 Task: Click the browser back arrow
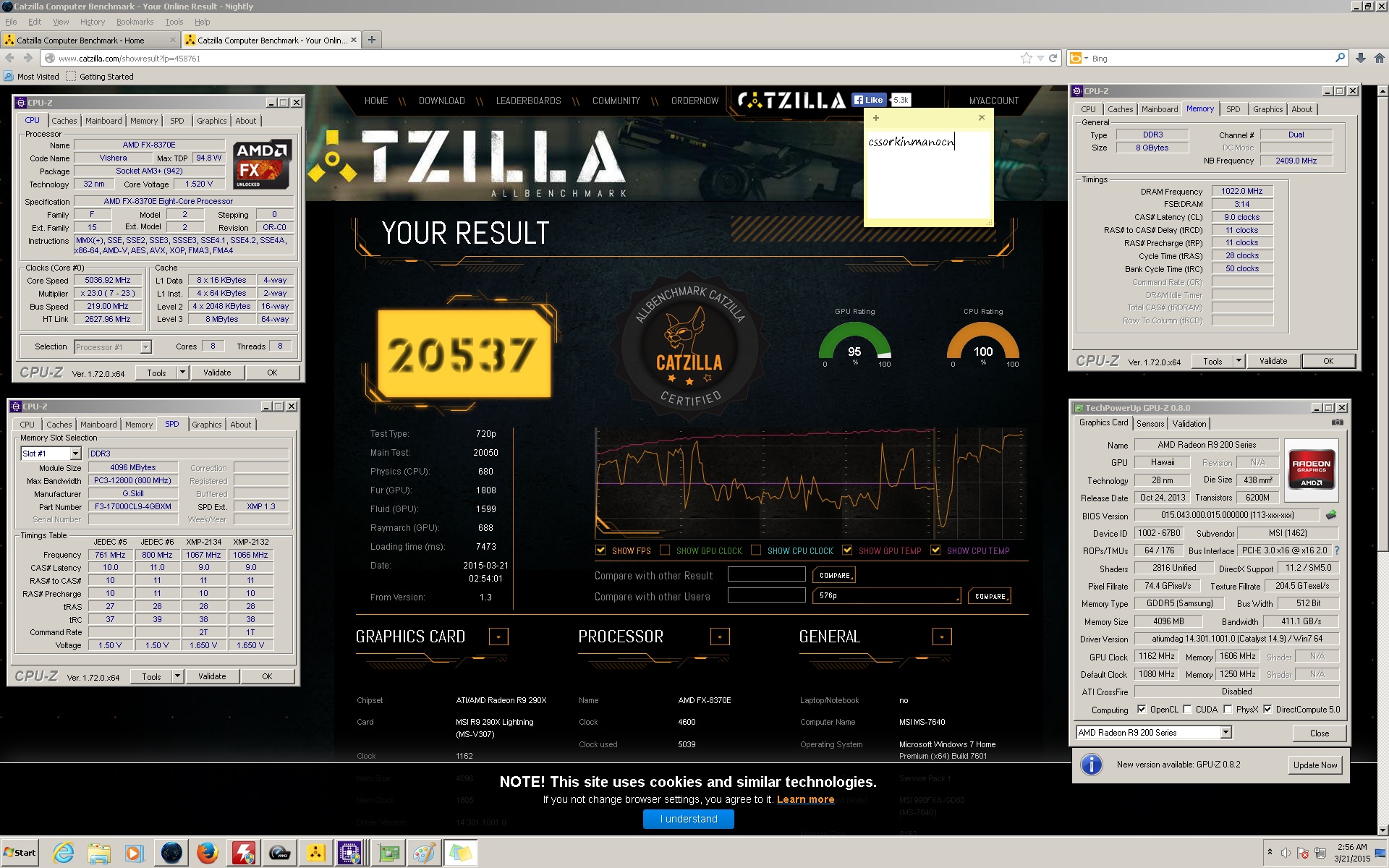pyautogui.click(x=9, y=58)
